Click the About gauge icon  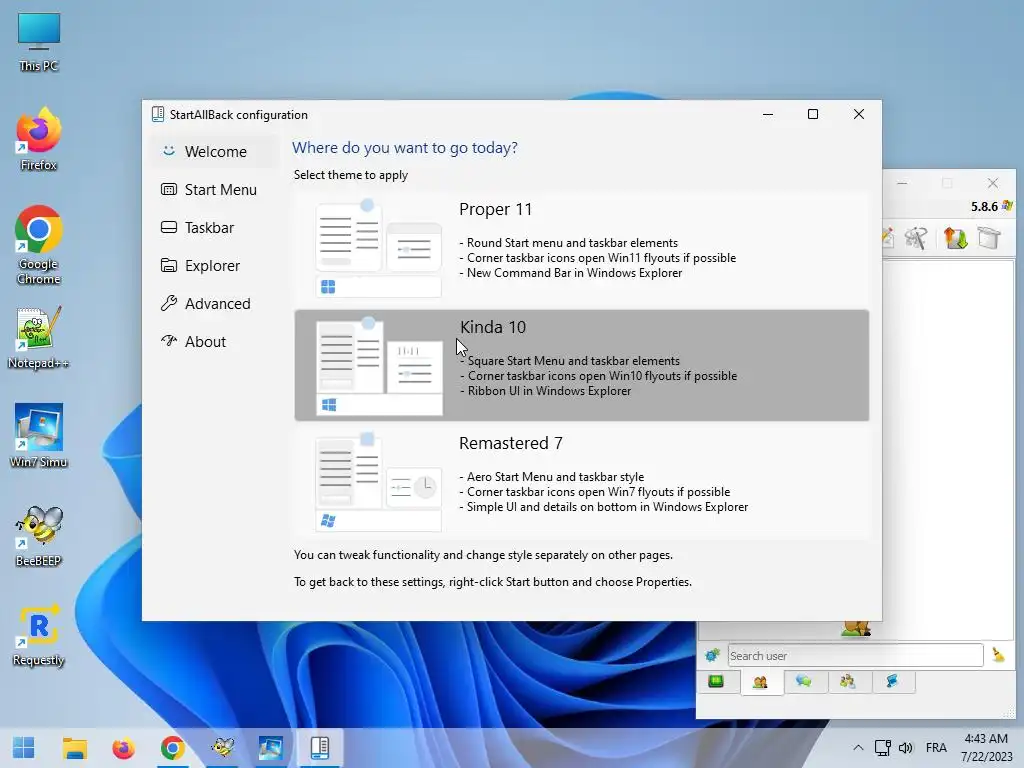[168, 341]
